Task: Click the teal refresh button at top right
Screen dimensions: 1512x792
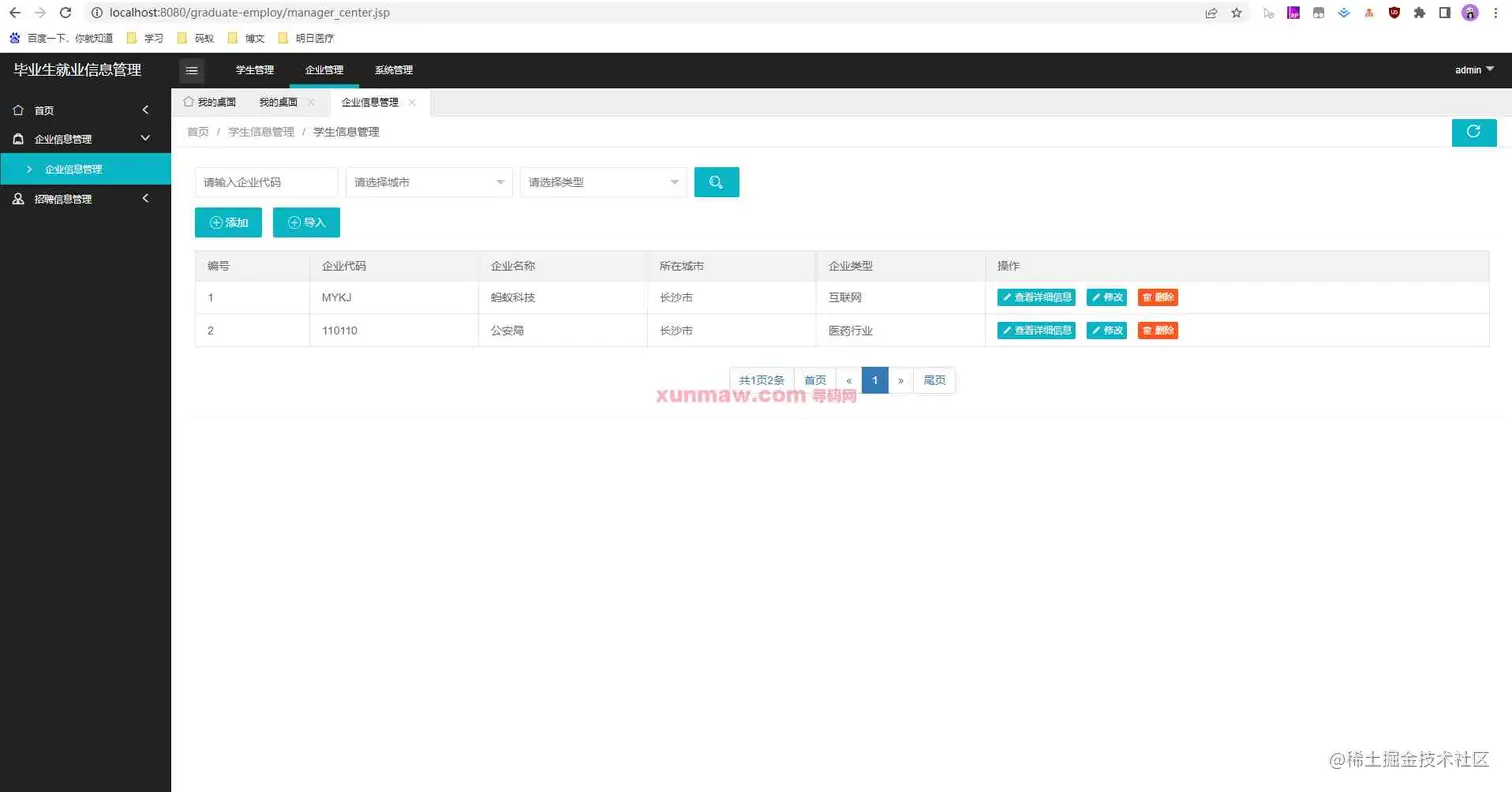Action: [x=1473, y=132]
